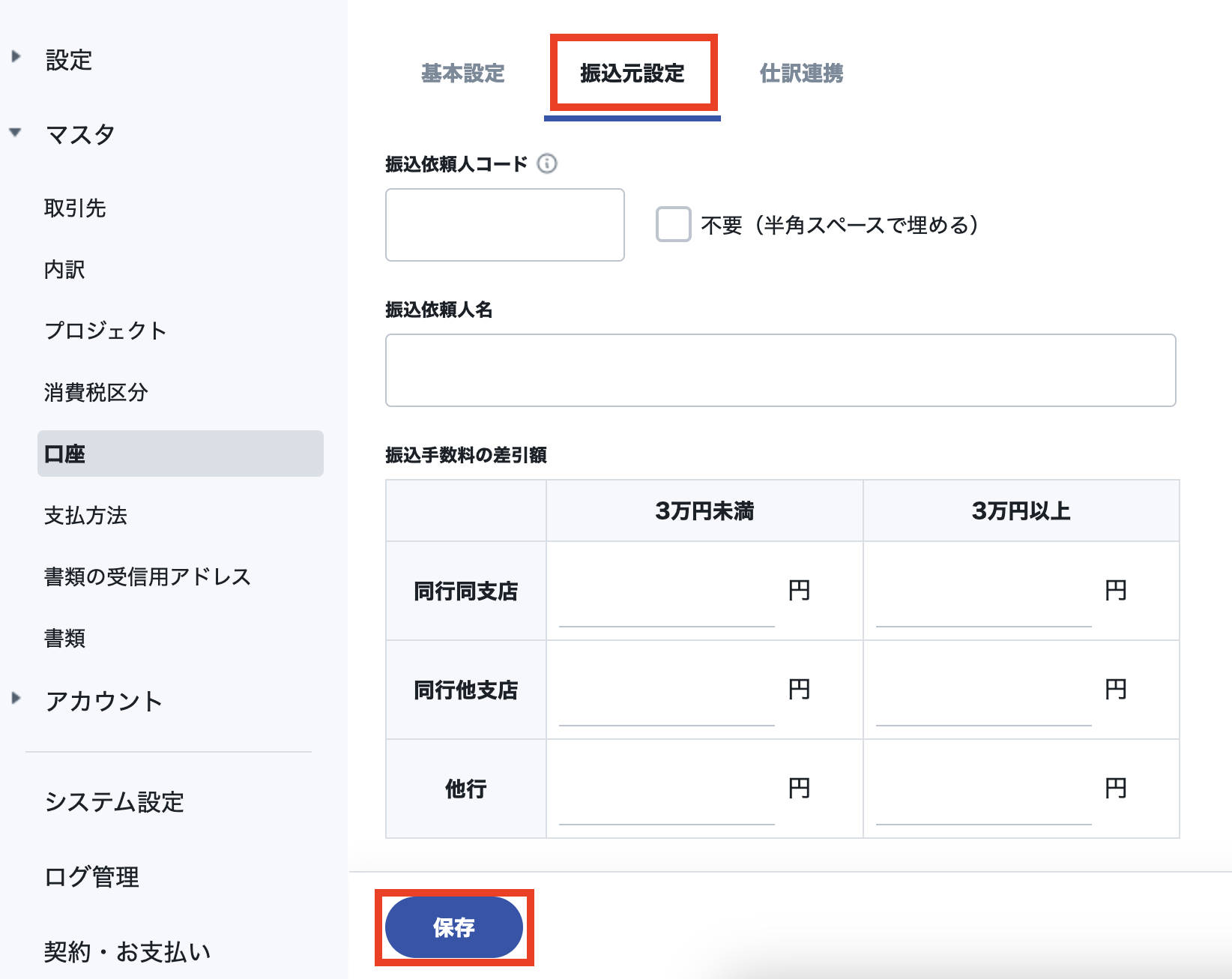Click the 同行他支店 row label
The height and width of the screenshot is (979, 1232).
point(466,690)
